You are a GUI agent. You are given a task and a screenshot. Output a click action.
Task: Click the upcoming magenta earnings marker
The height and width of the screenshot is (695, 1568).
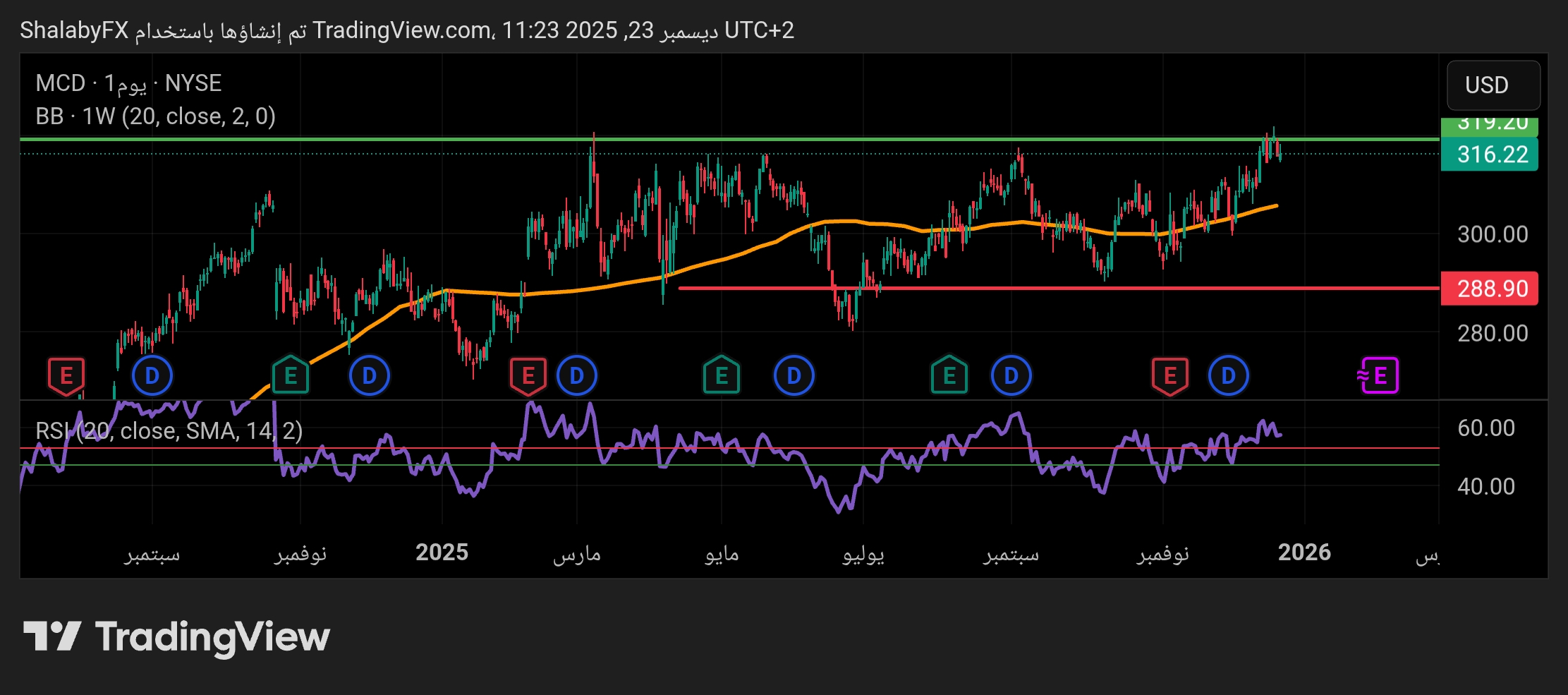(1378, 375)
